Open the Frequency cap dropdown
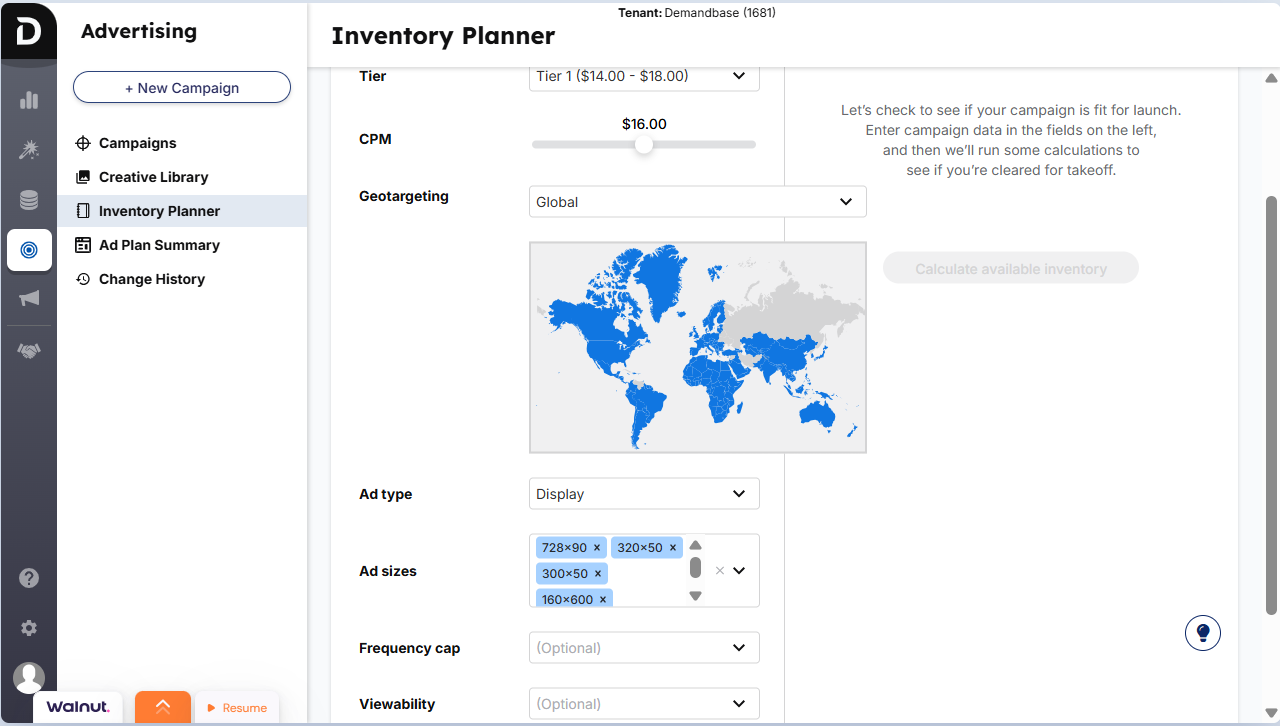The image size is (1280, 726). tap(644, 647)
